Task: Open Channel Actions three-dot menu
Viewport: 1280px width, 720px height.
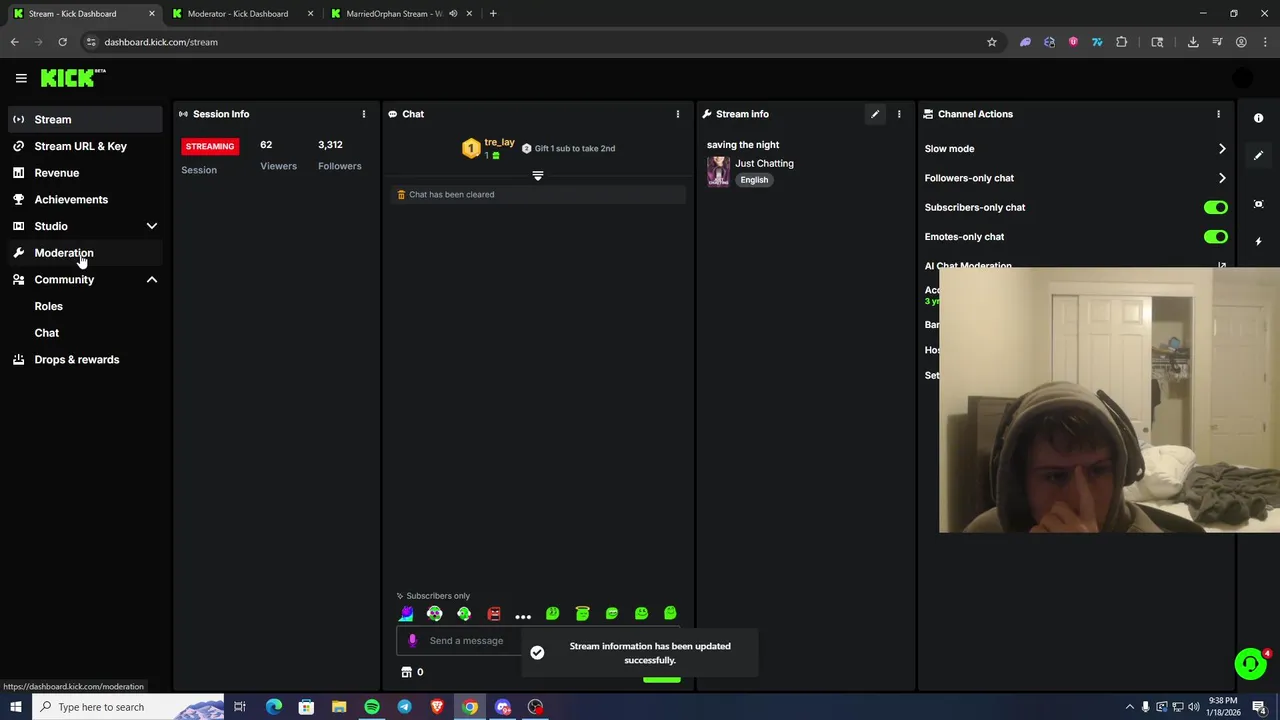Action: [1218, 114]
